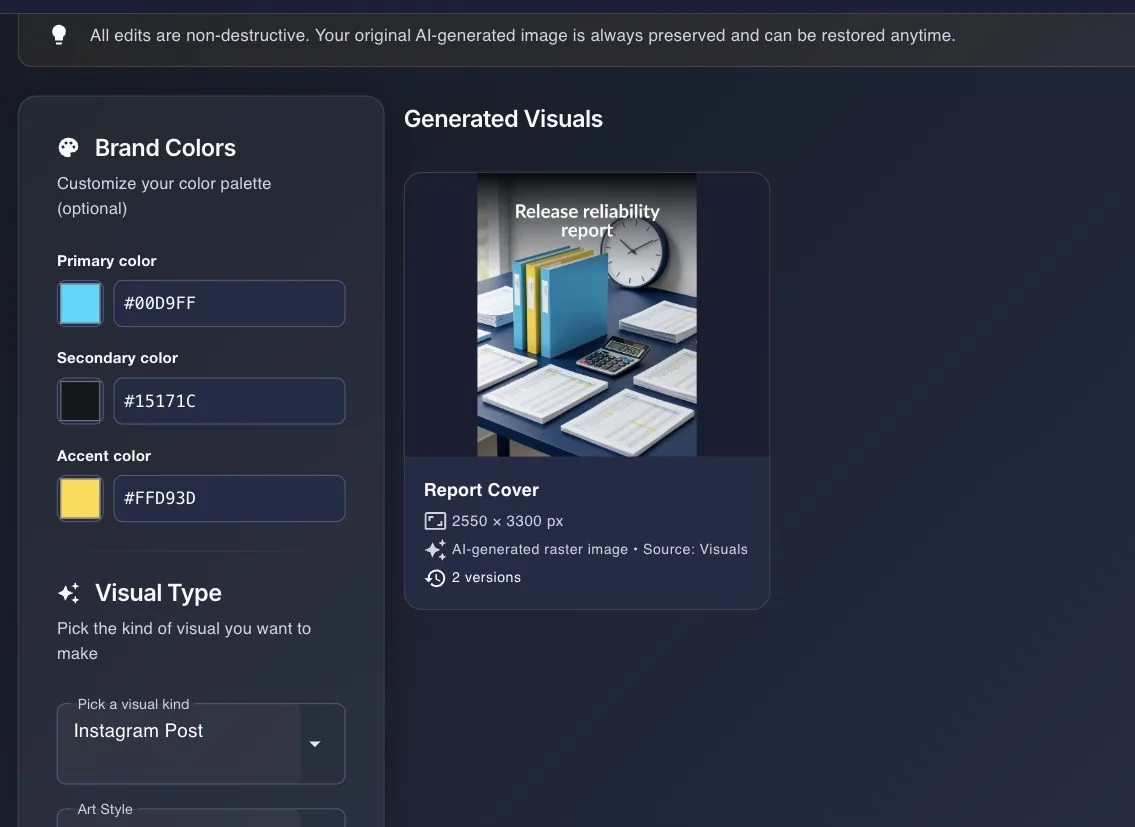Open the primary color swatch picker
The width and height of the screenshot is (1135, 827).
80,303
